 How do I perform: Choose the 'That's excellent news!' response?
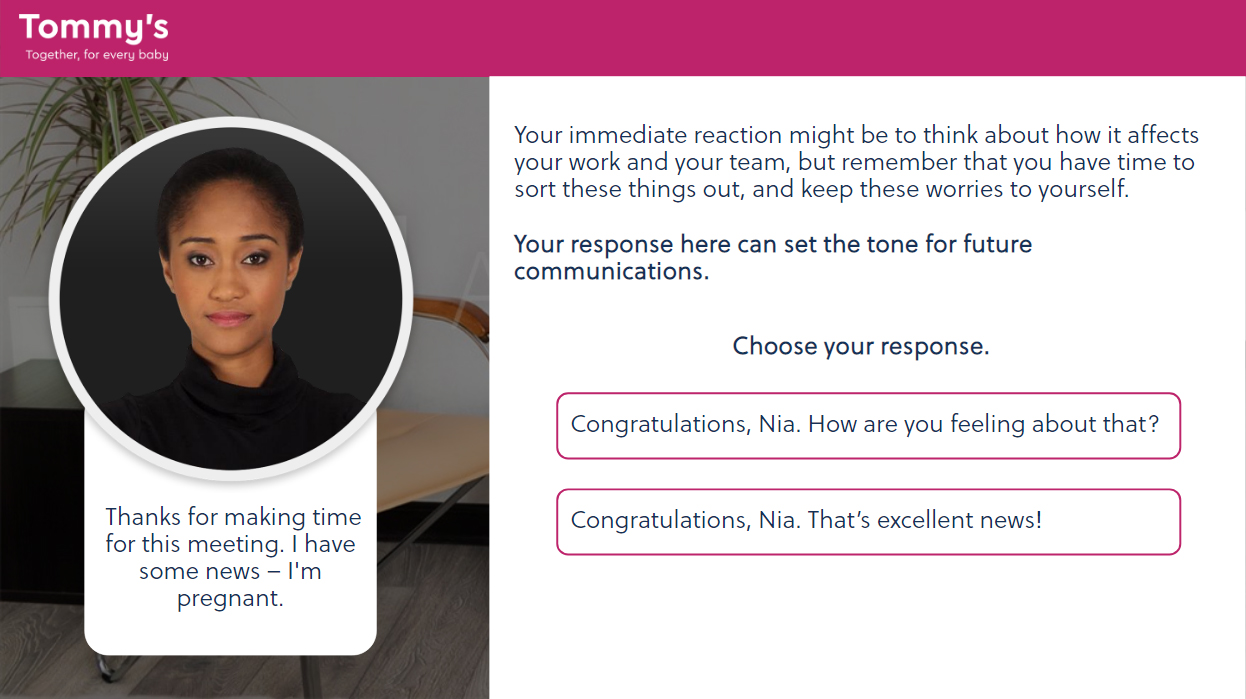(868, 522)
